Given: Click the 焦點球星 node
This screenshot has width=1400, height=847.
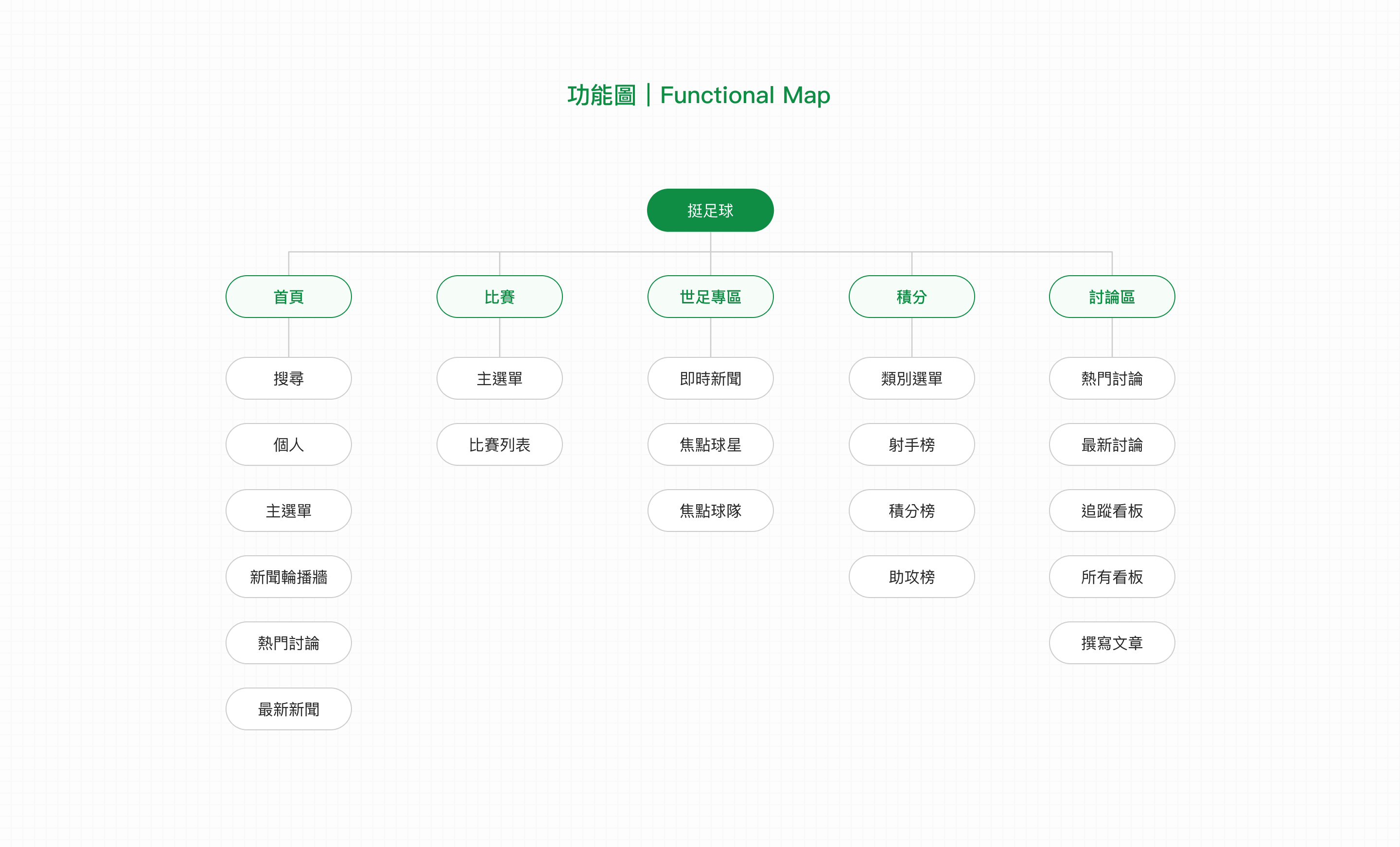Looking at the screenshot, I should pyautogui.click(x=710, y=444).
